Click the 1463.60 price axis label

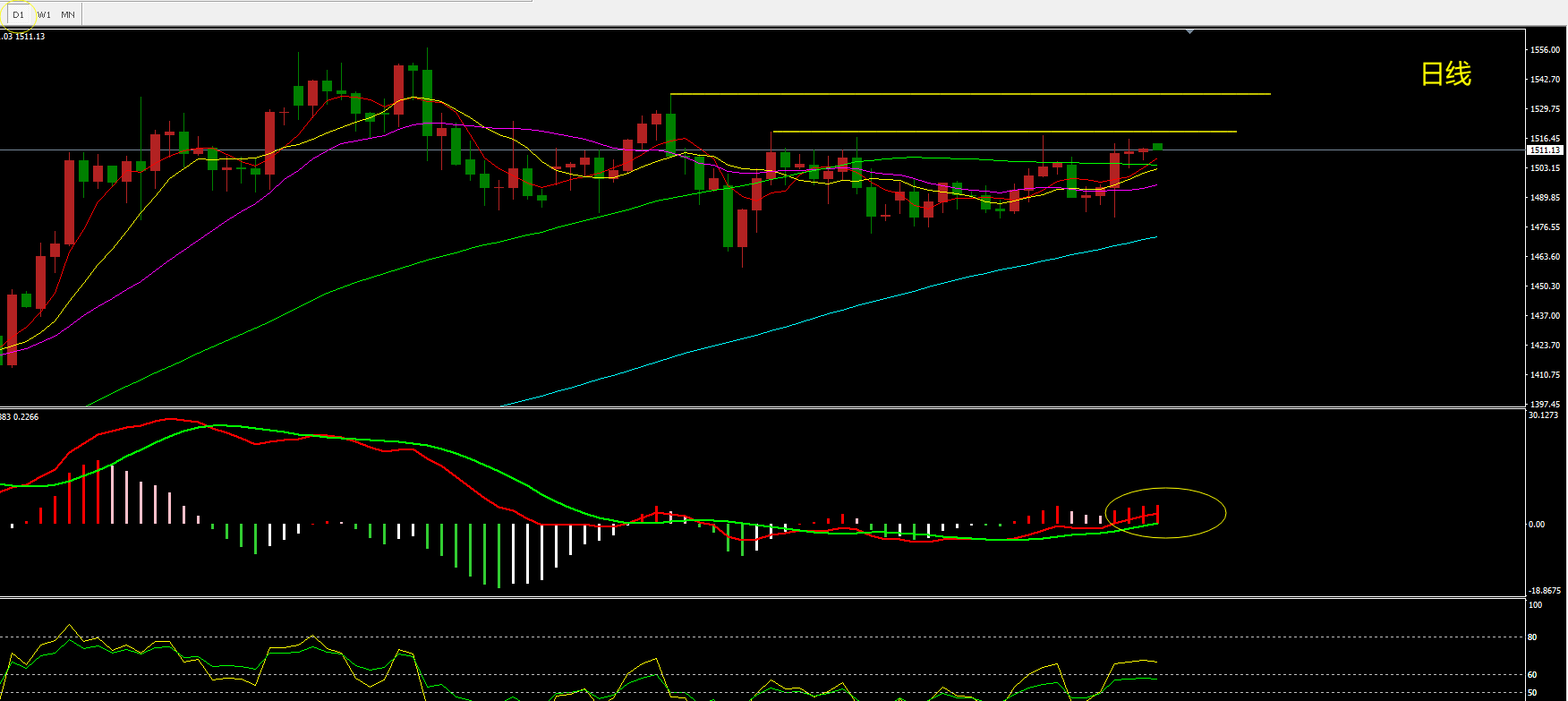tap(1545, 257)
